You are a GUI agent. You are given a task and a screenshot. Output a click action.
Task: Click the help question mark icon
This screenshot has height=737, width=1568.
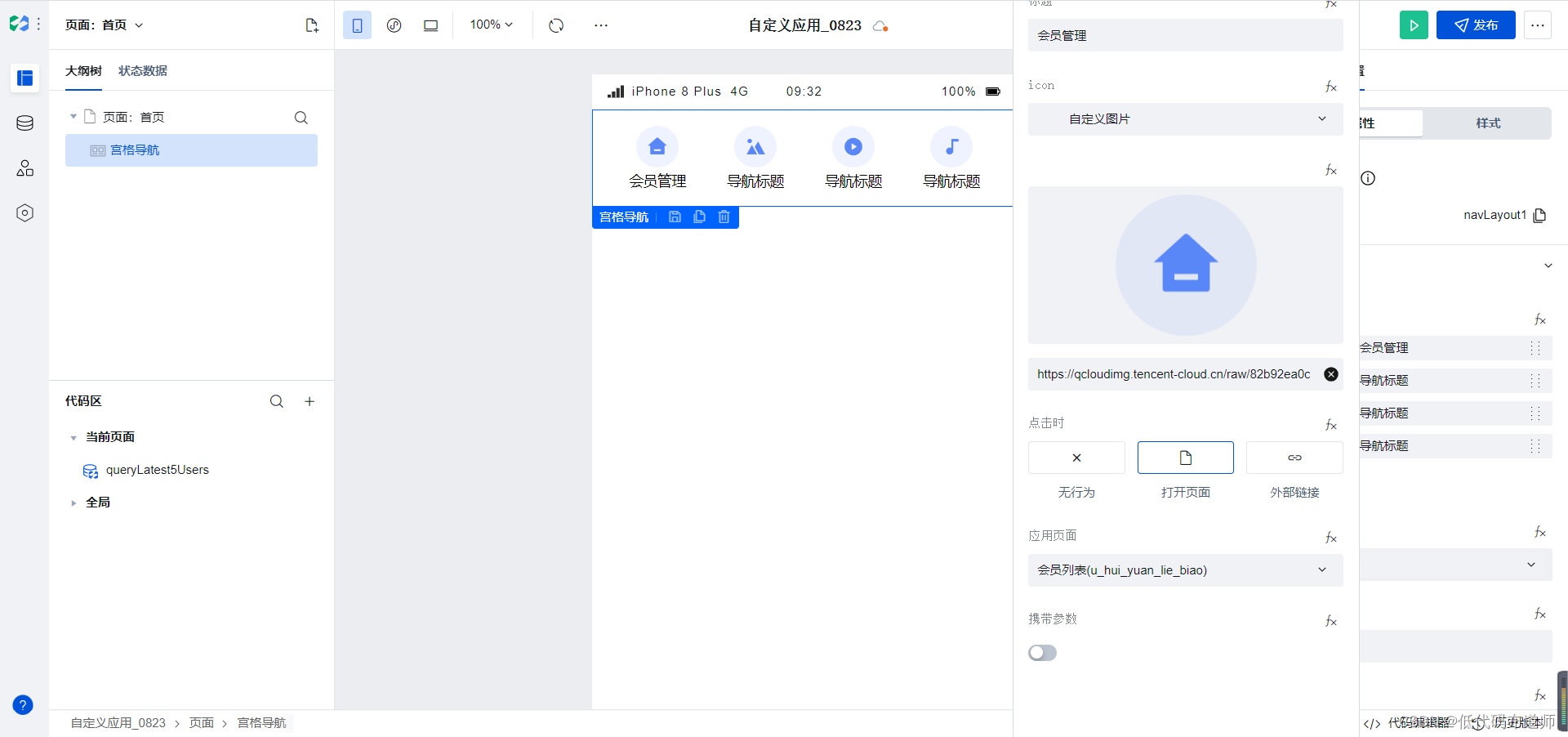23,705
